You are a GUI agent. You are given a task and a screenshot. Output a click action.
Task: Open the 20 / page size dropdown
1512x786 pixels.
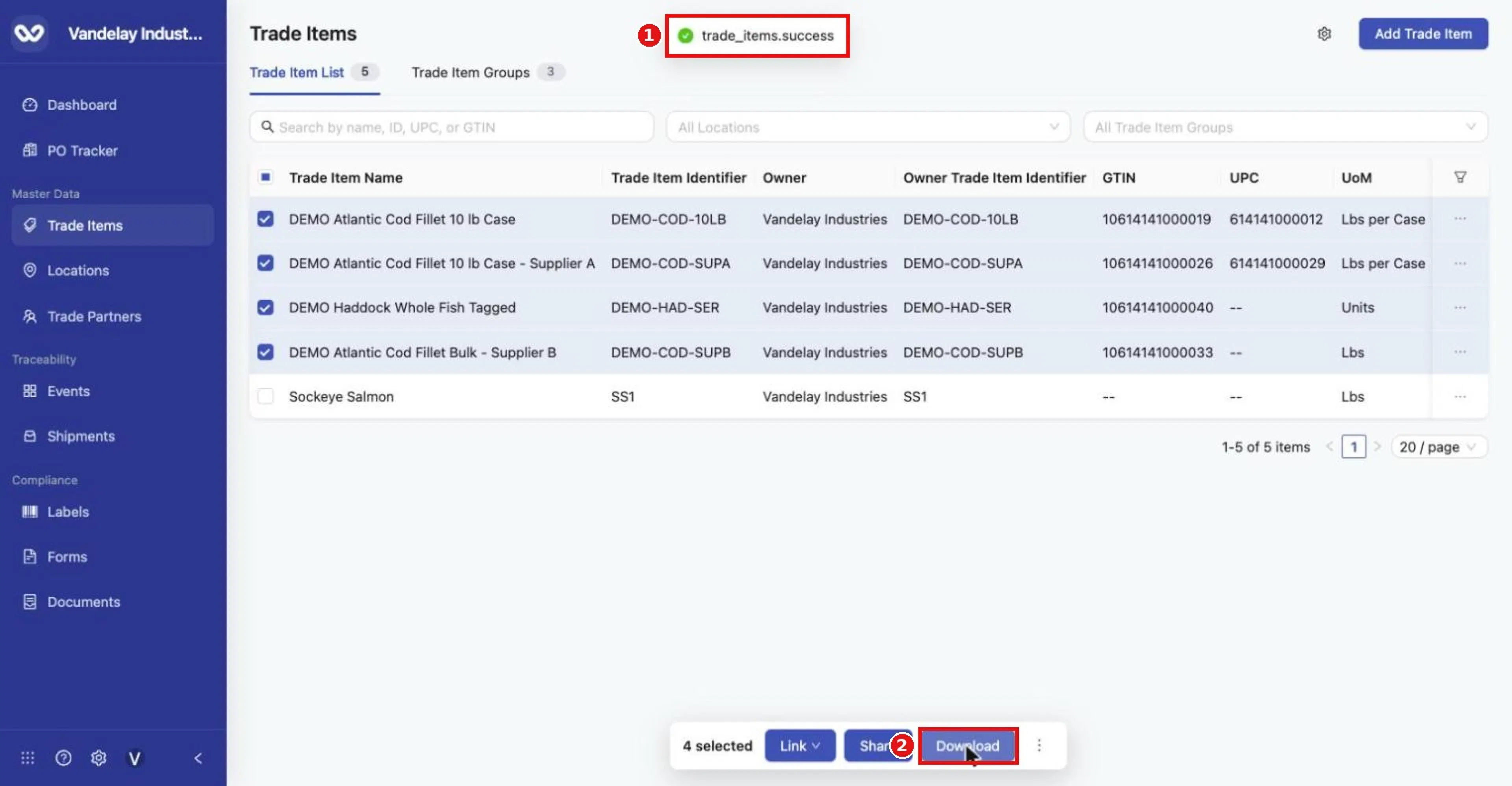coord(1439,447)
